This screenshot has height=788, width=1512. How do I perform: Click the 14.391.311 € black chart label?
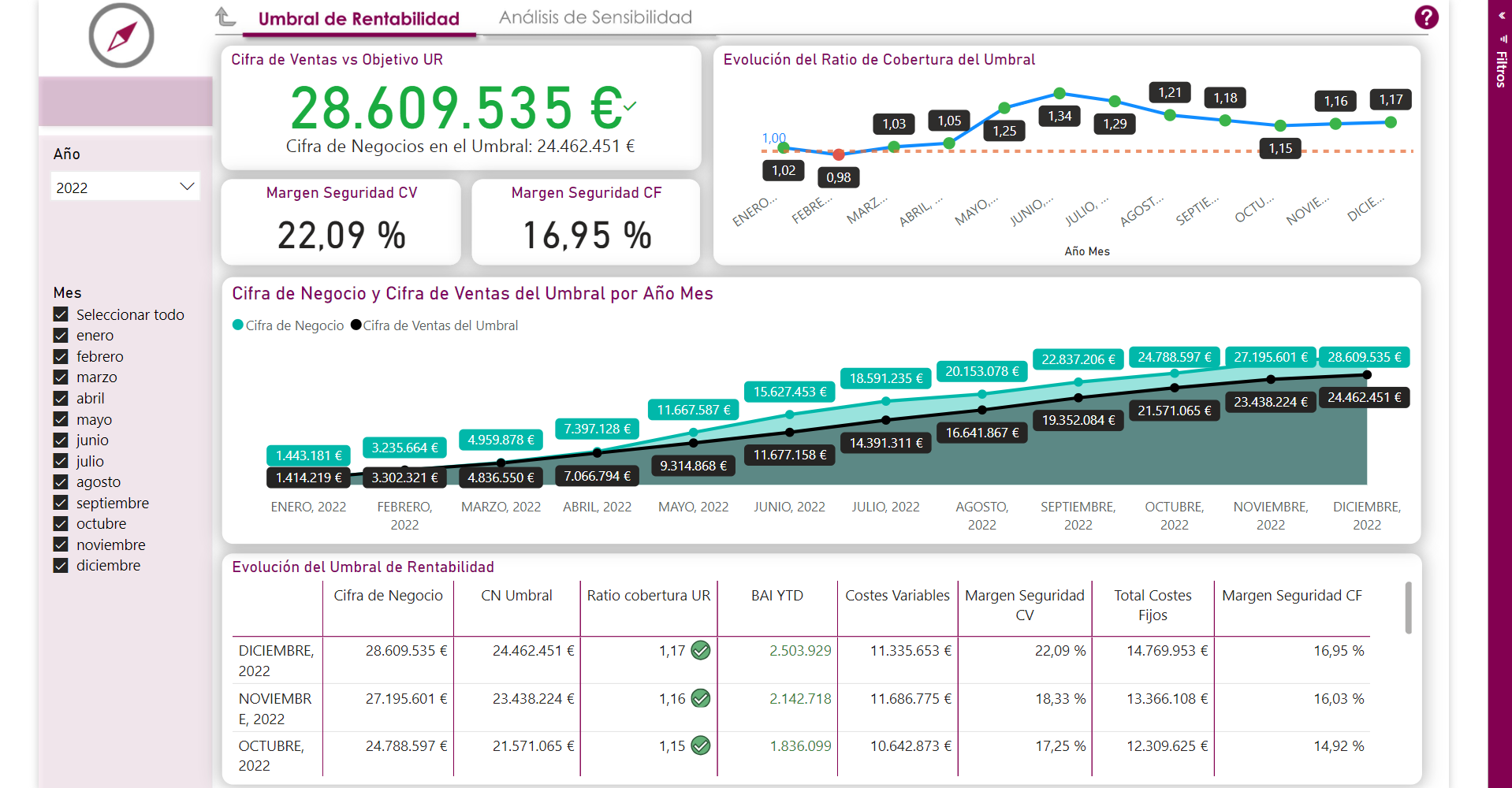[x=886, y=443]
